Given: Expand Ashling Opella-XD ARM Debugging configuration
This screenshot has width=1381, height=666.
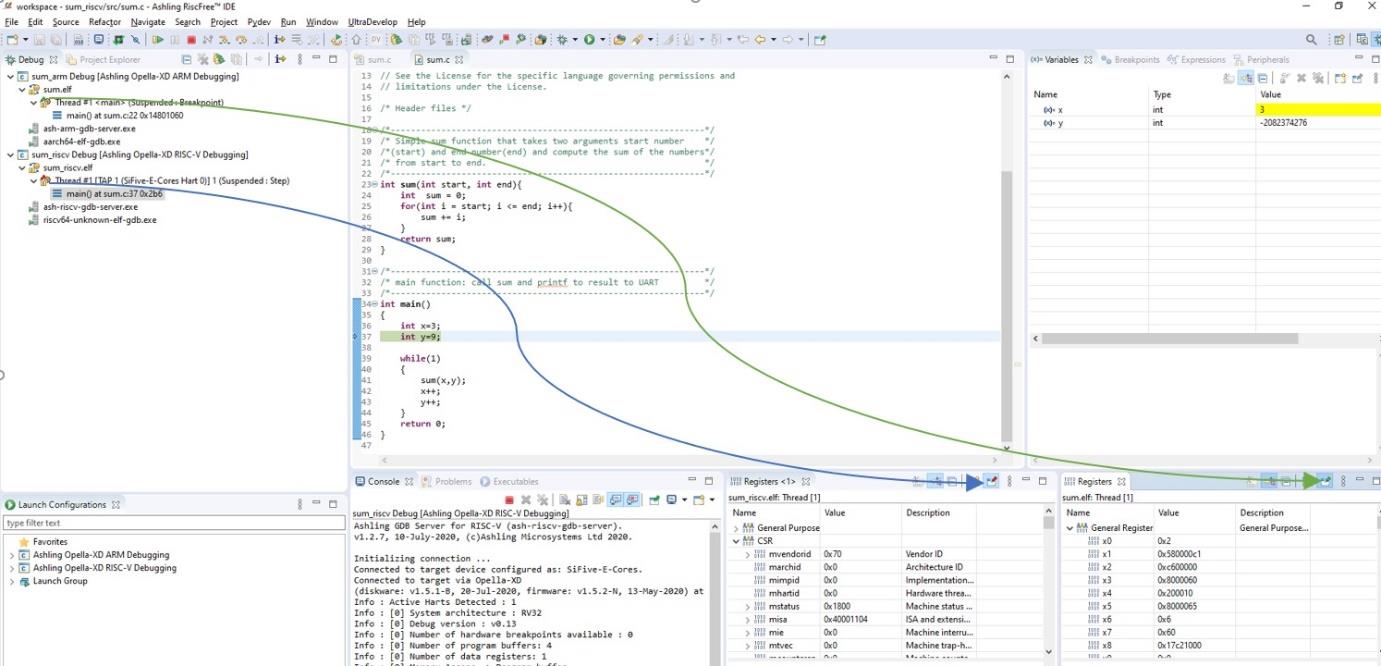Looking at the screenshot, I should (x=11, y=554).
